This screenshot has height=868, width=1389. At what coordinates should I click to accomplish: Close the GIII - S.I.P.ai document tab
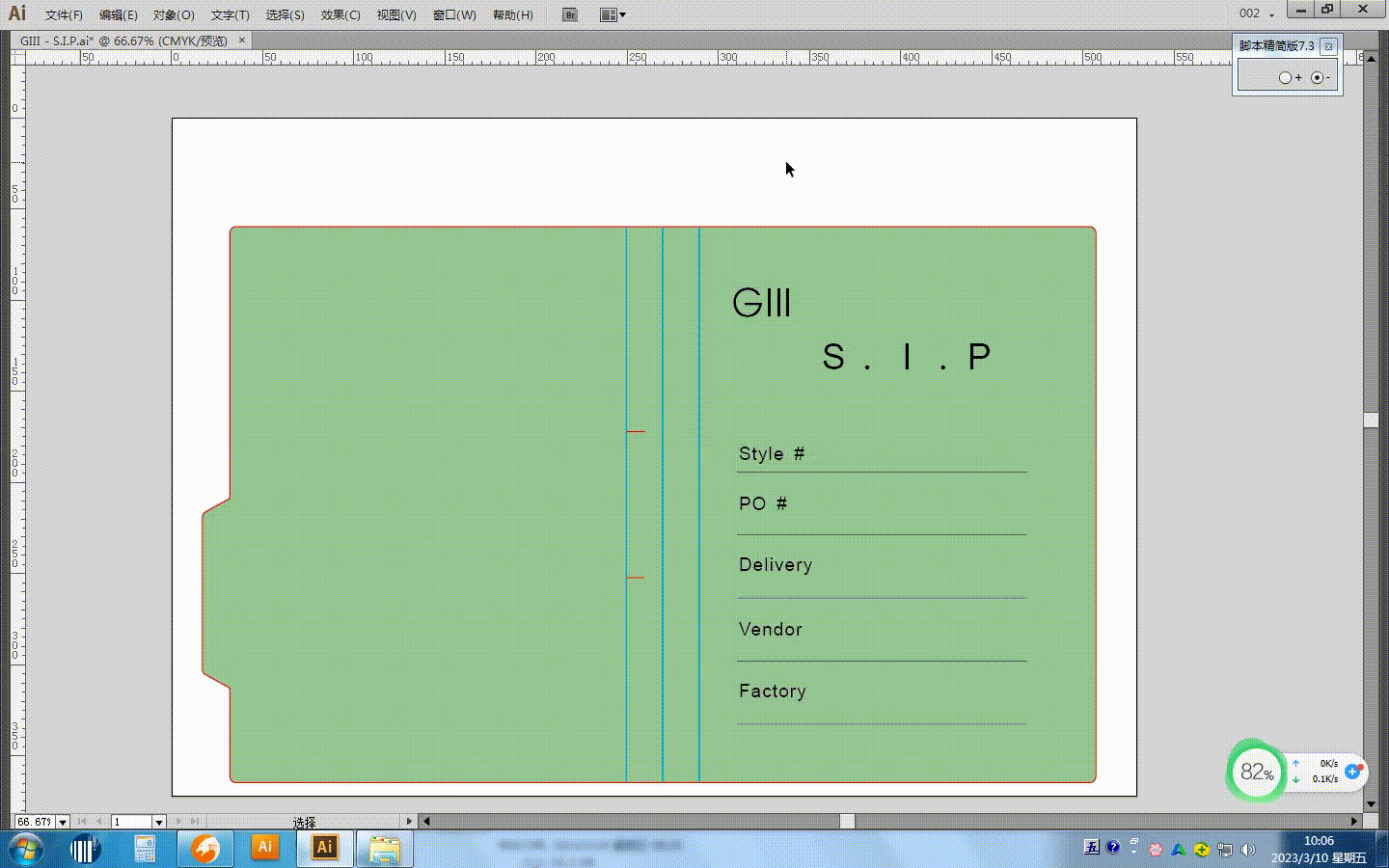242,40
